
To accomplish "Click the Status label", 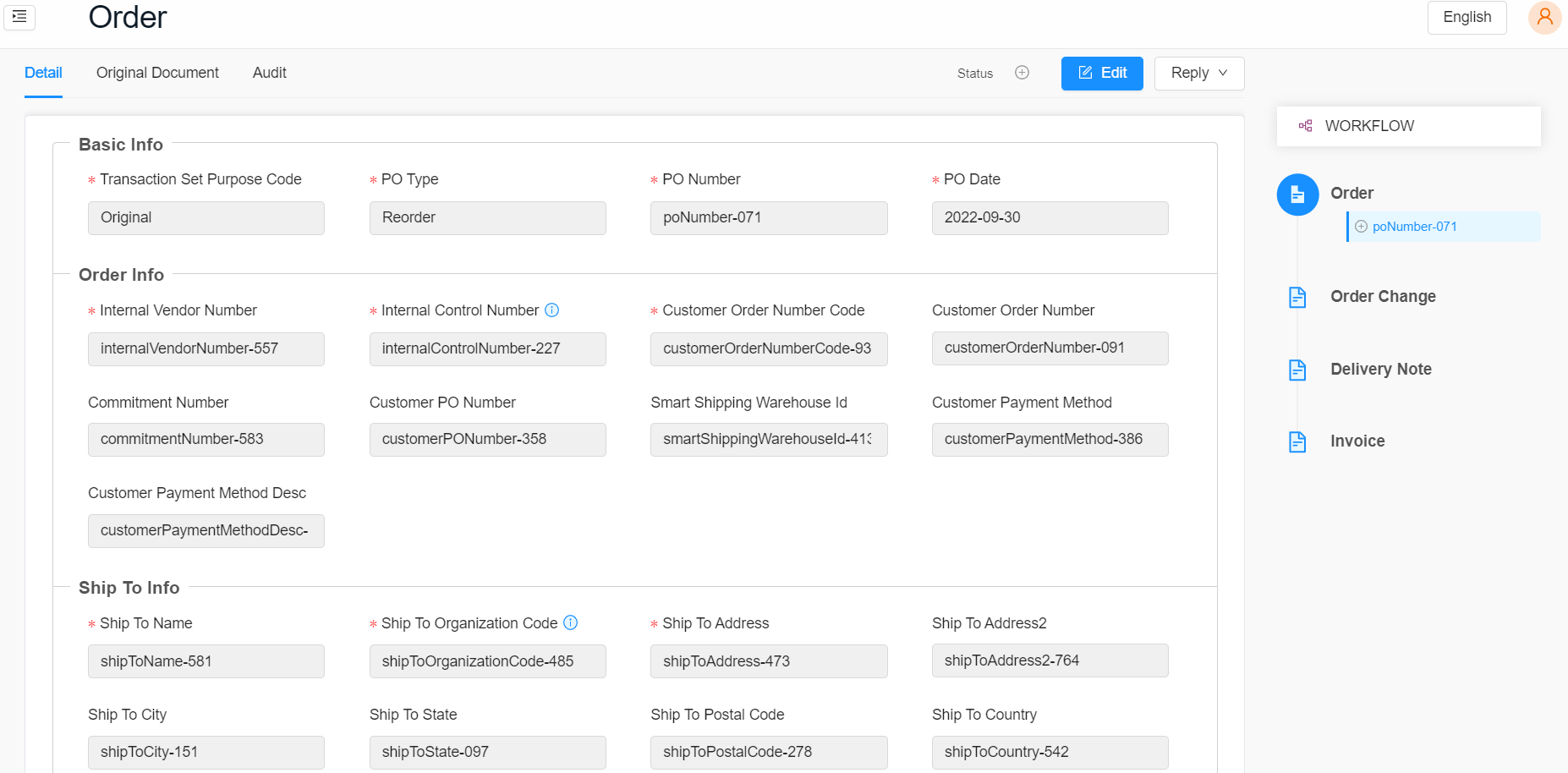I will tap(975, 74).
